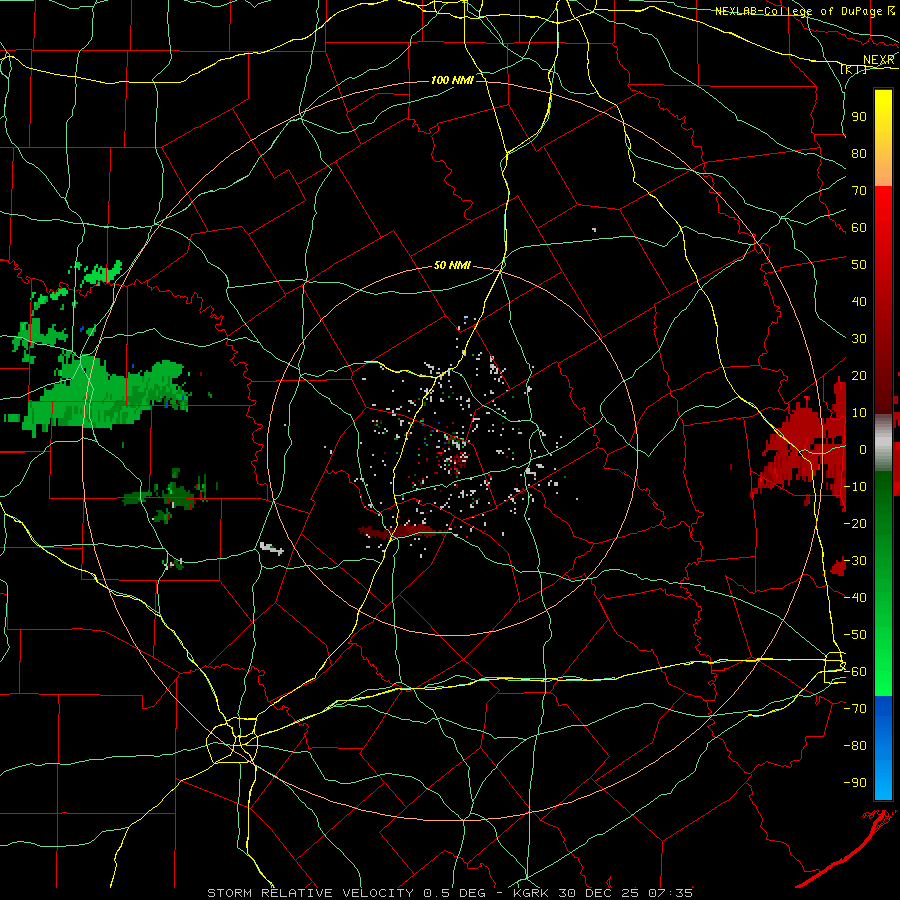
Task: Select the 30 value on velocity scale
Action: click(859, 339)
